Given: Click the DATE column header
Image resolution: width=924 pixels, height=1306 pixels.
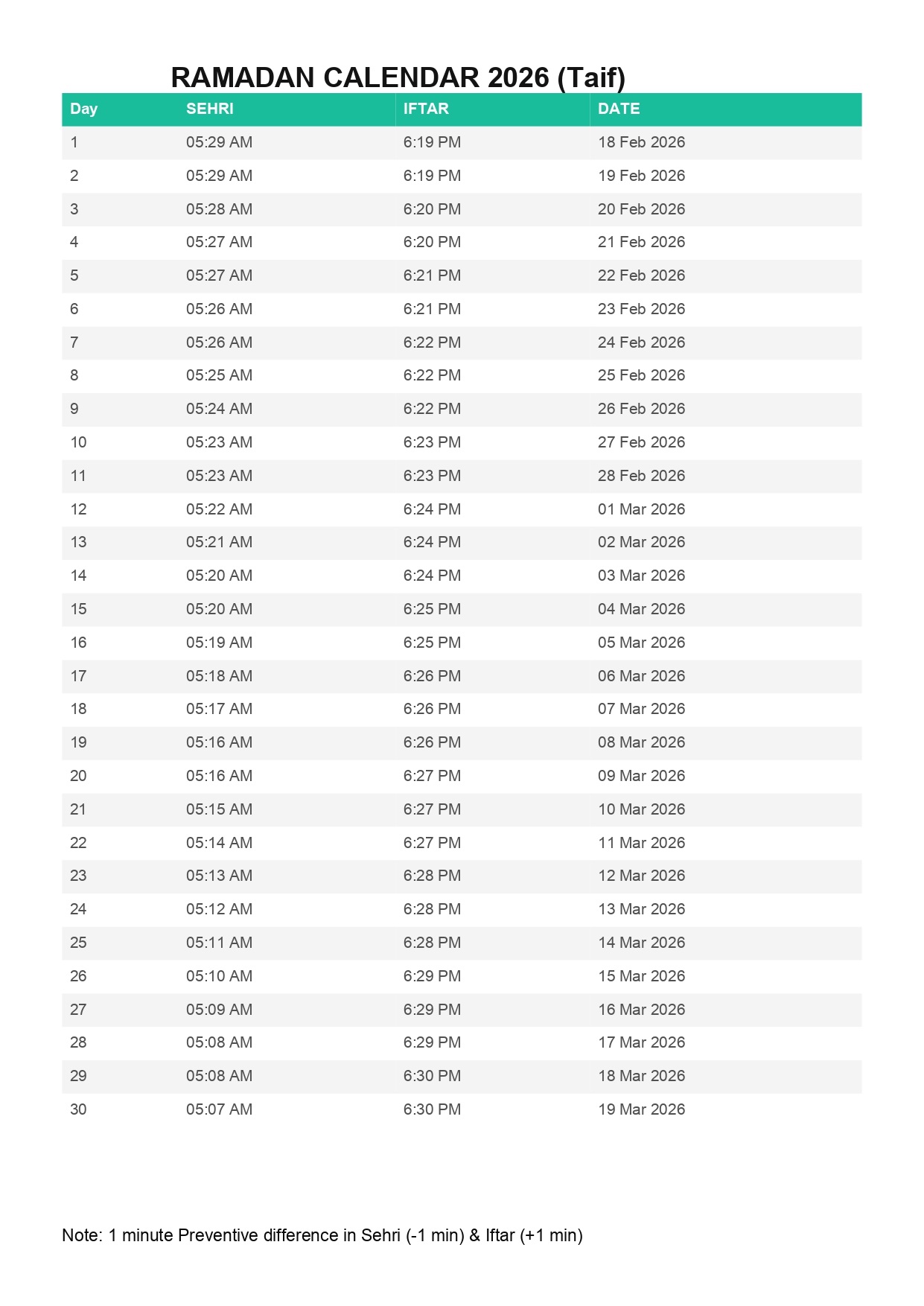Looking at the screenshot, I should (x=618, y=109).
